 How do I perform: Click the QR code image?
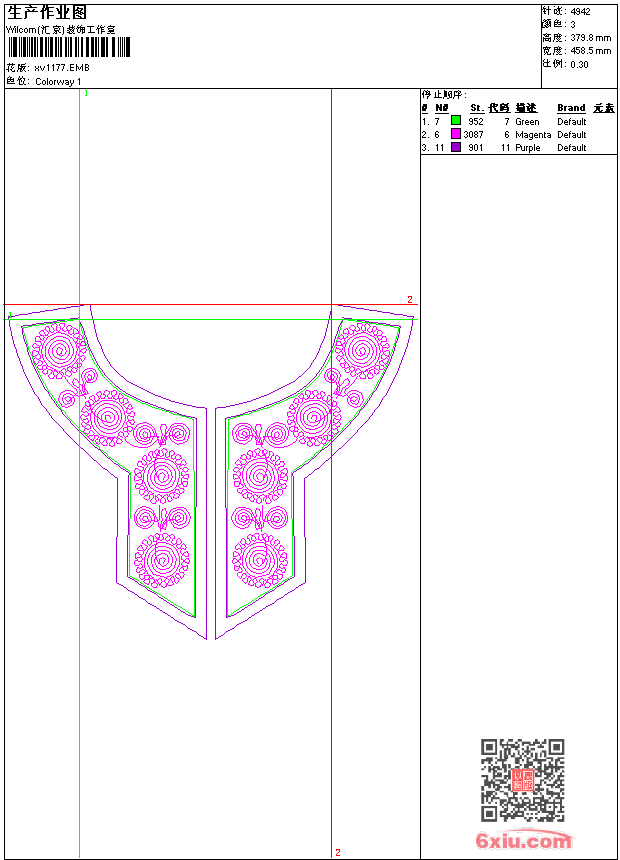coord(522,780)
